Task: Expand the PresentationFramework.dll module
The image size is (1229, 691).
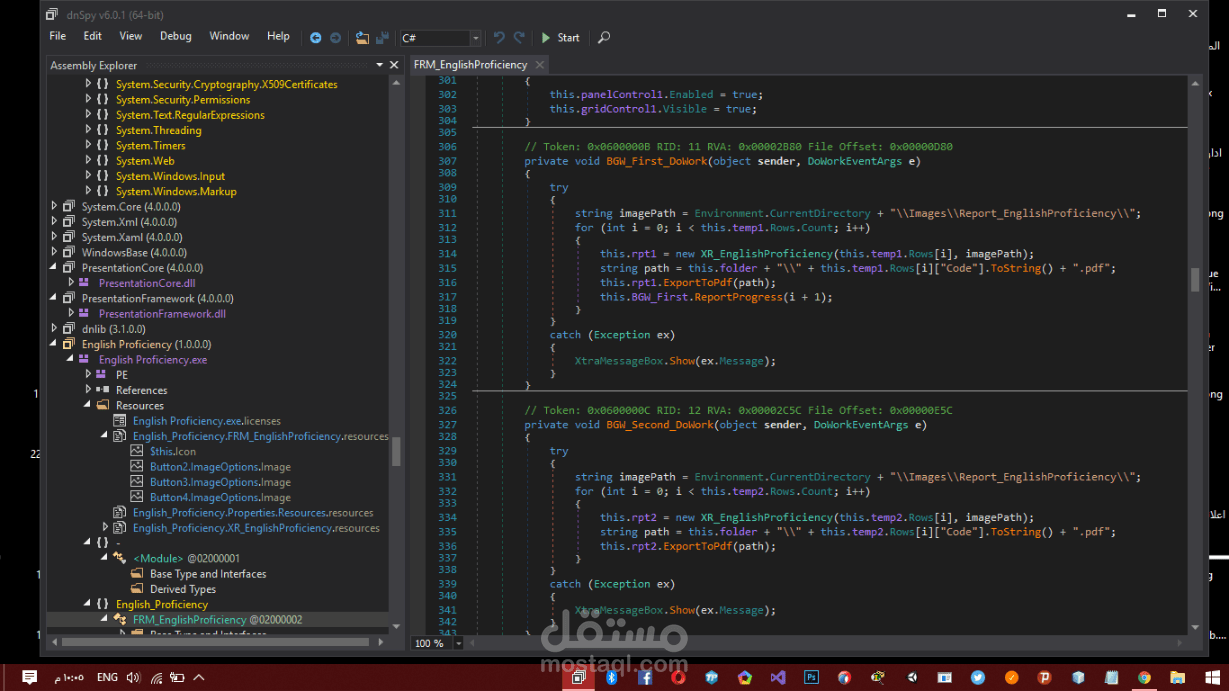Action: click(71, 314)
